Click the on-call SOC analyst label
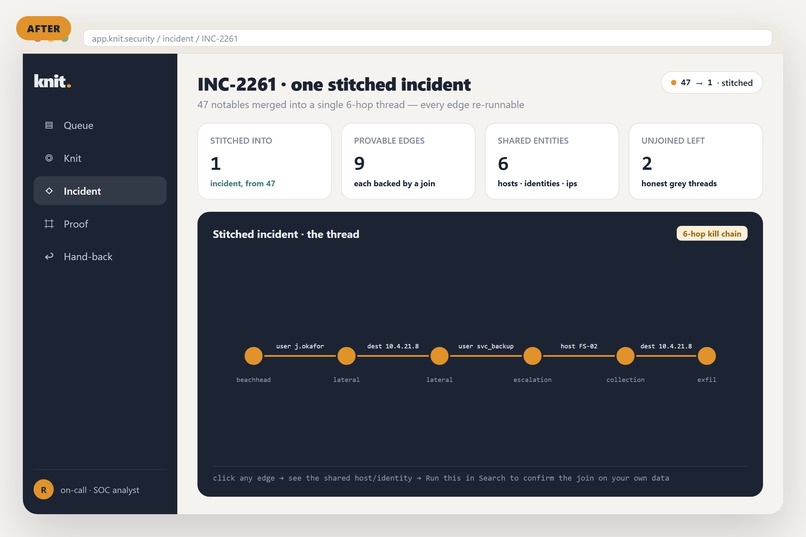This screenshot has height=537, width=806. click(x=100, y=490)
